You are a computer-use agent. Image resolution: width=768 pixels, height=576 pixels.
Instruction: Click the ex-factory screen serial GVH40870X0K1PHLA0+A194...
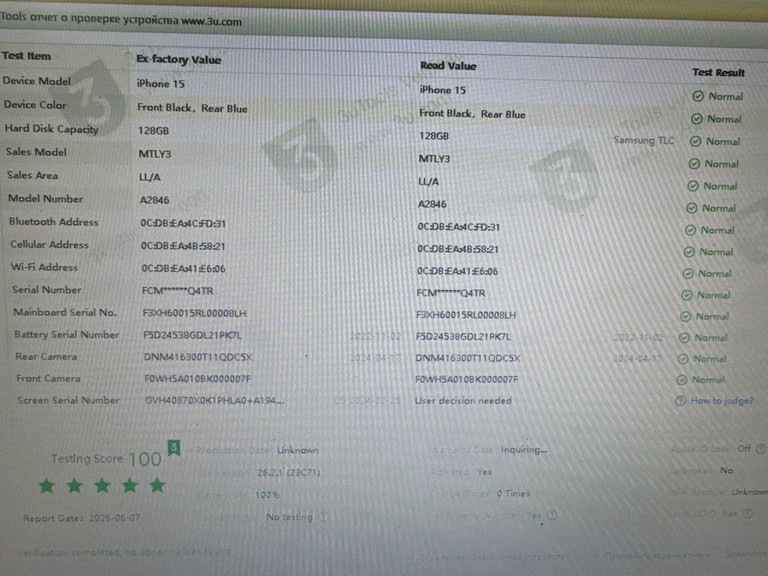click(214, 400)
